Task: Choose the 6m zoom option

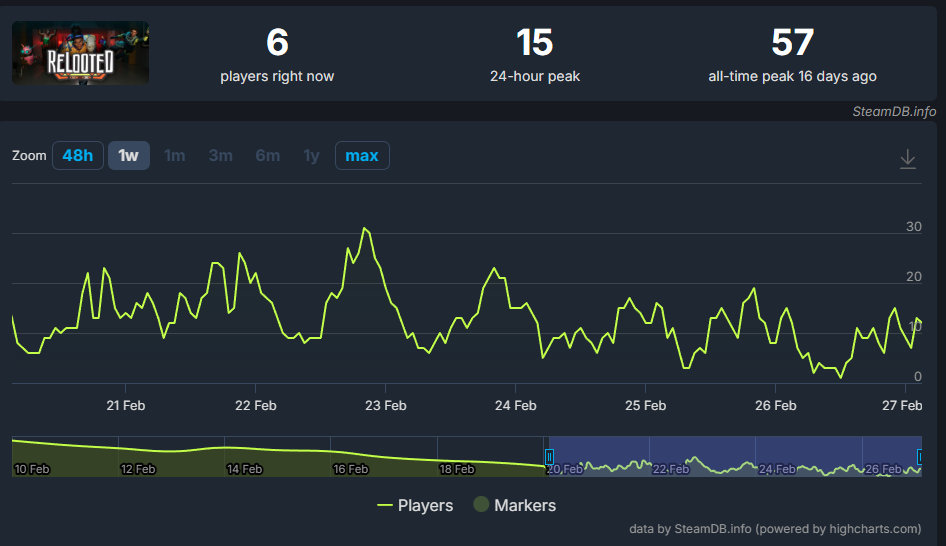Action: coord(267,156)
